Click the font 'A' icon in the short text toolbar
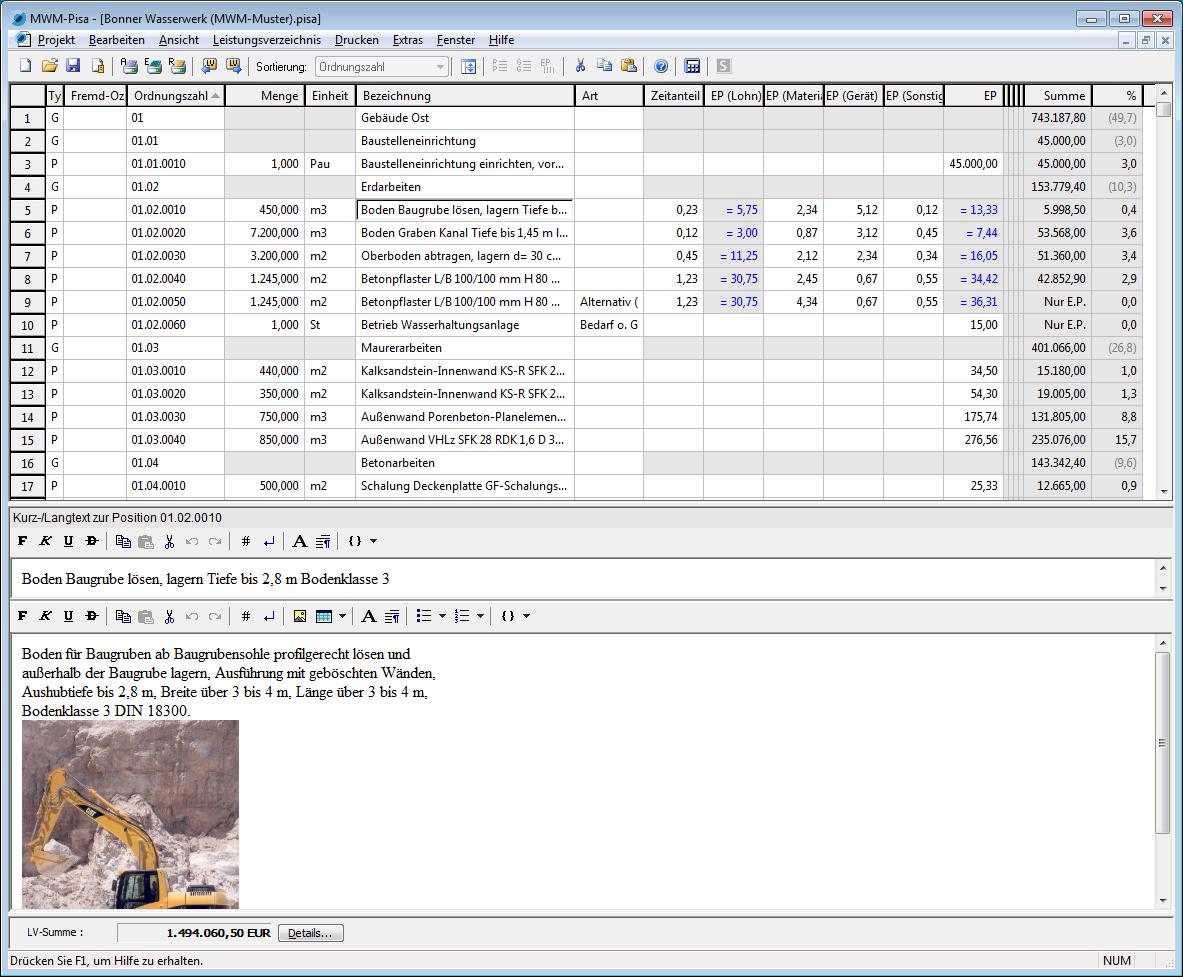The height and width of the screenshot is (977, 1183). pyautogui.click(x=299, y=541)
